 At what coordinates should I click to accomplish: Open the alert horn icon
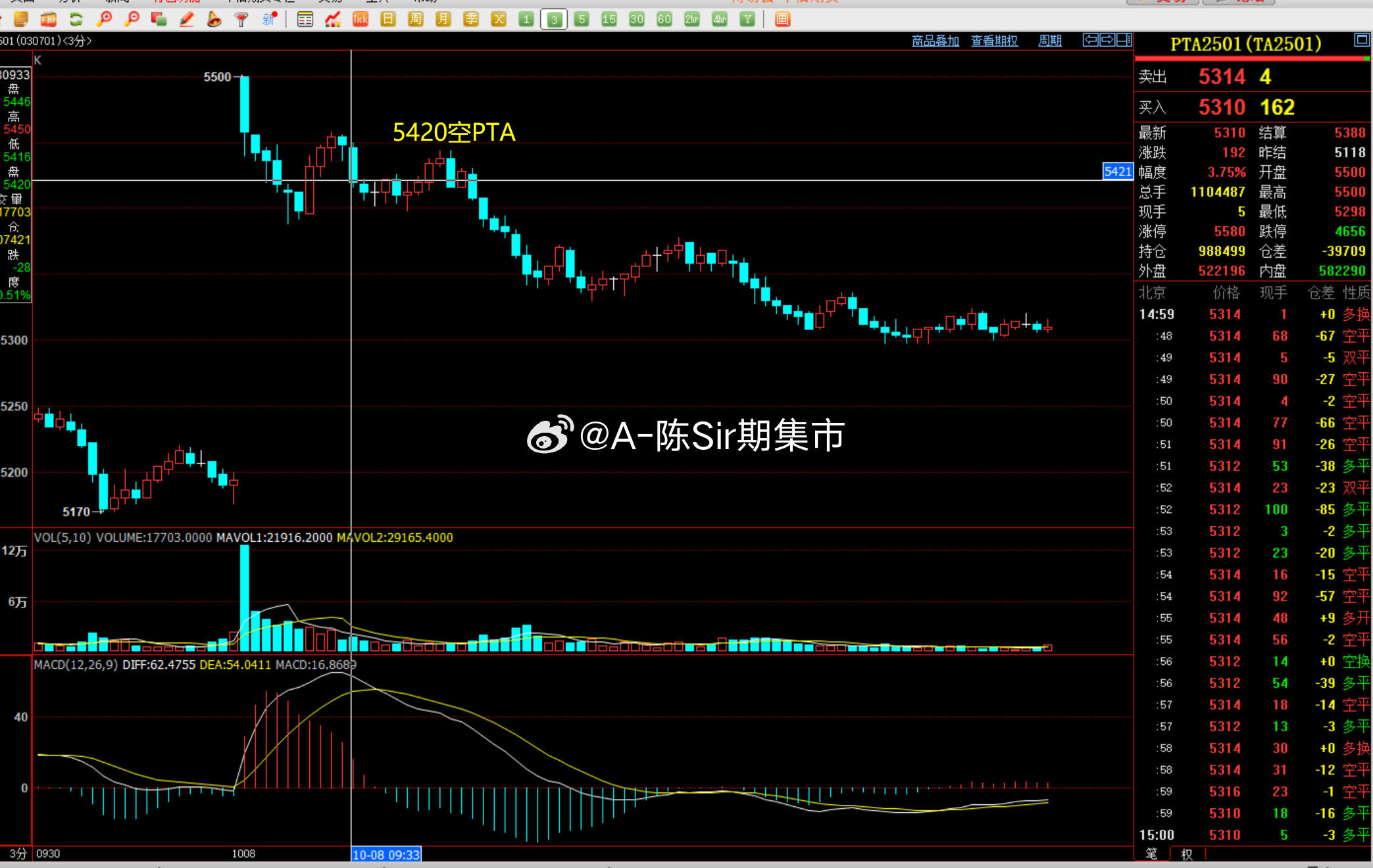tap(214, 20)
